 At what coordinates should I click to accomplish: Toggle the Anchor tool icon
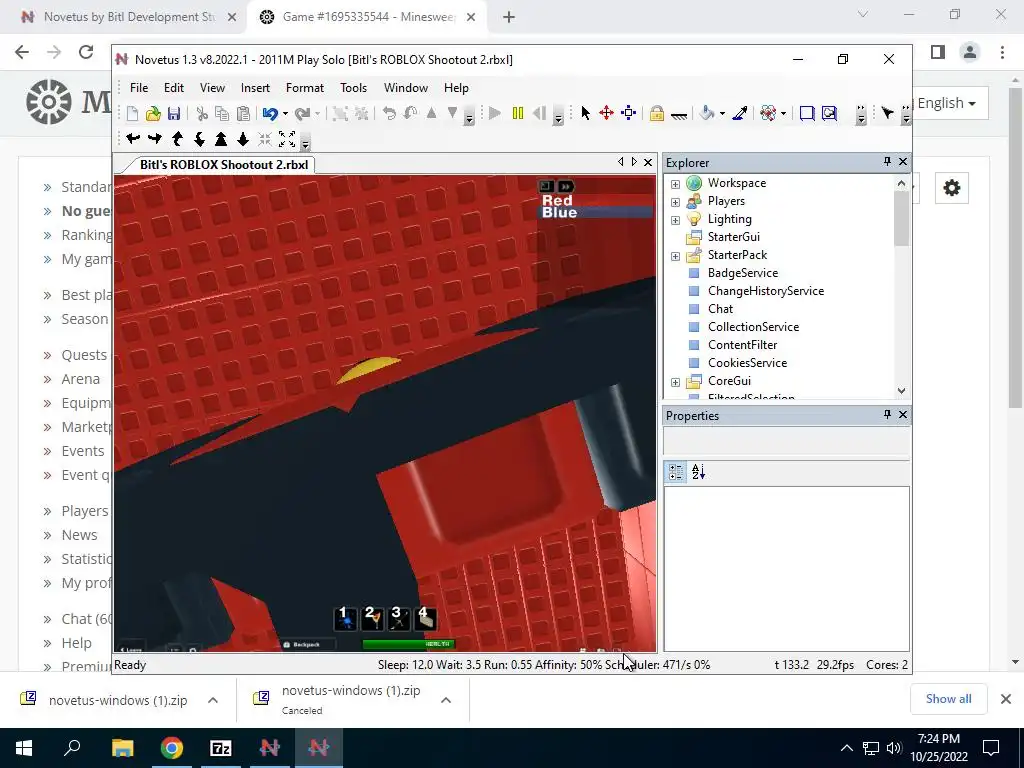(x=679, y=115)
